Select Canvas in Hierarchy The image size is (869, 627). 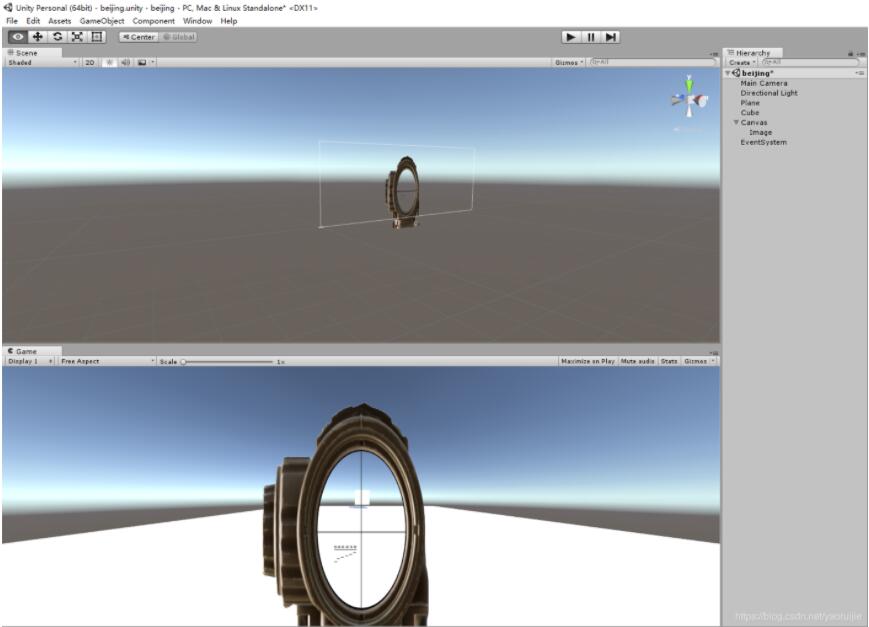[754, 123]
